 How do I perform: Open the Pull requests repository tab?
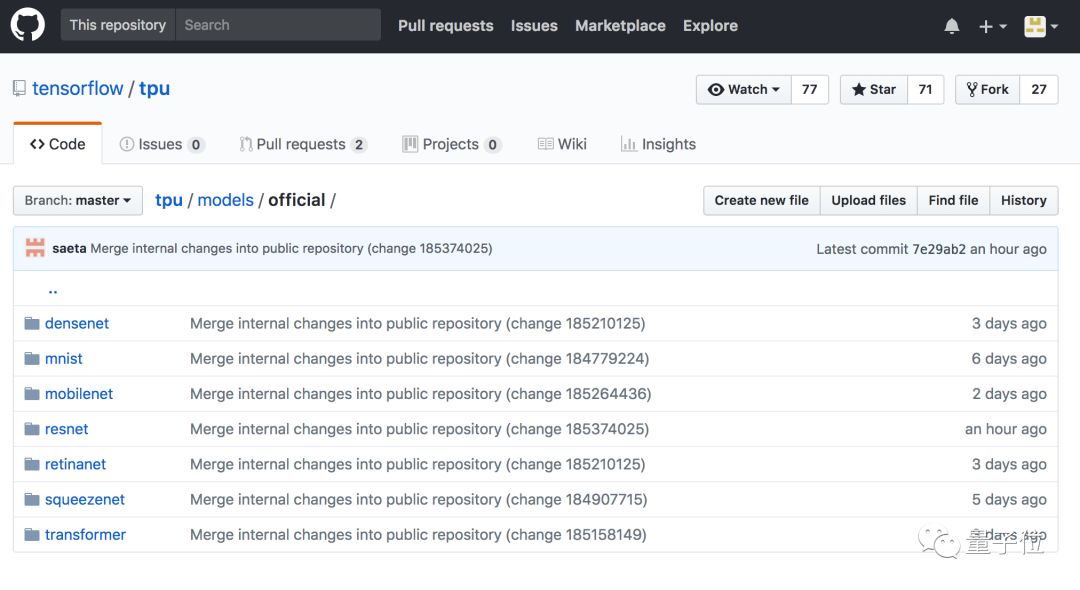point(303,144)
